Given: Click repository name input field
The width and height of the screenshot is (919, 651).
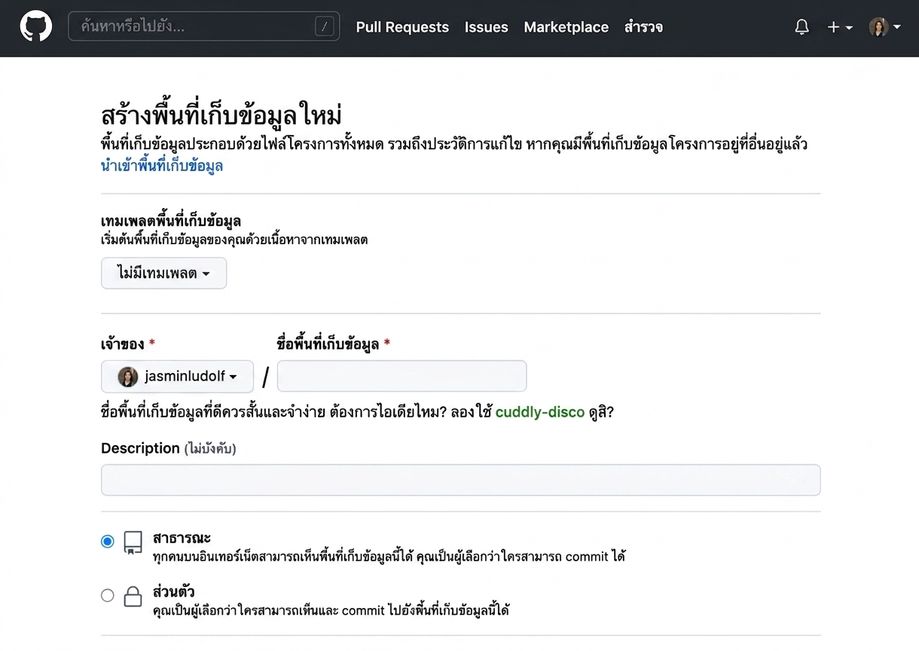Looking at the screenshot, I should coord(401,376).
